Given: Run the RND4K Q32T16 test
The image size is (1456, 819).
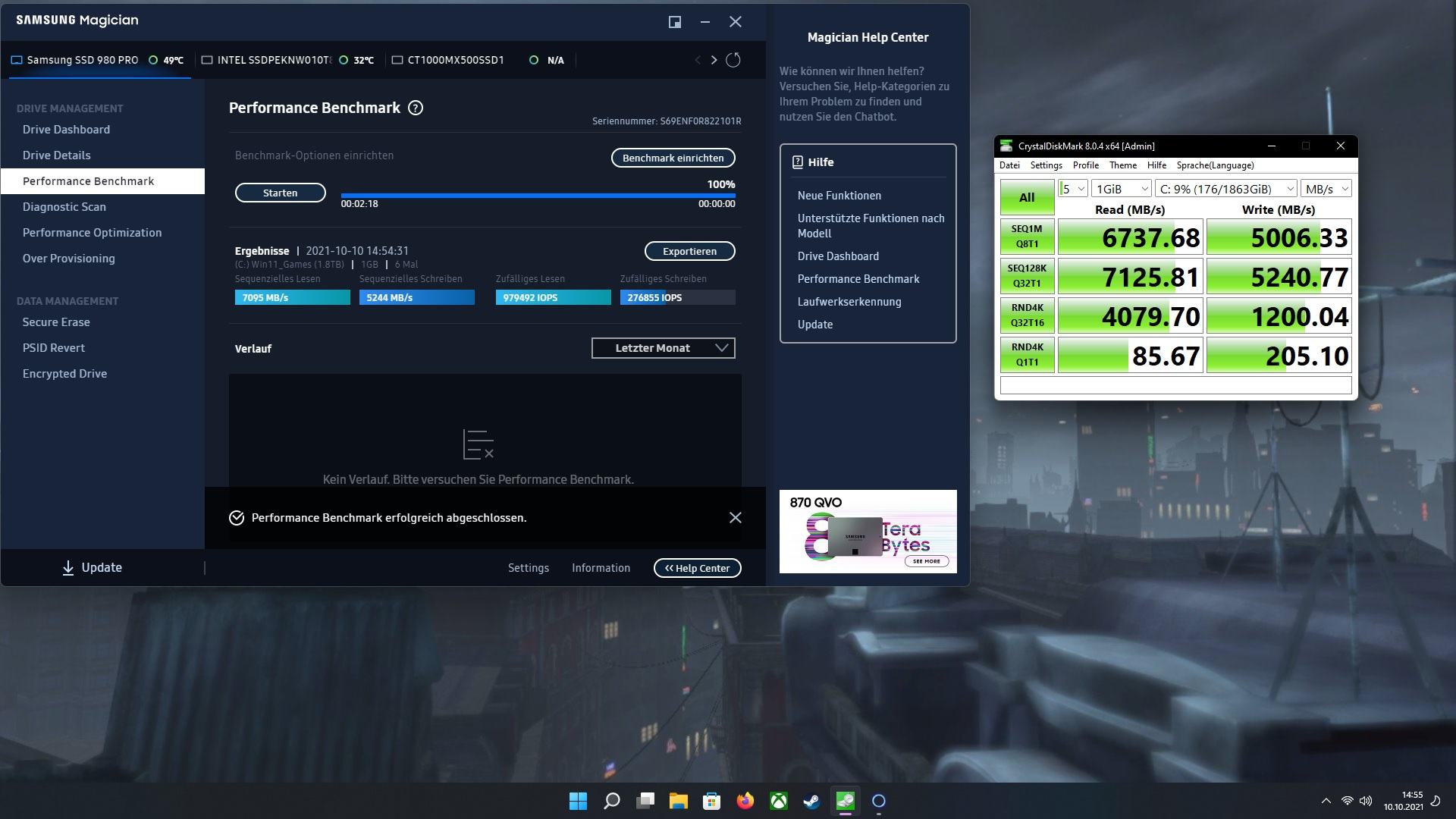Looking at the screenshot, I should point(1027,315).
